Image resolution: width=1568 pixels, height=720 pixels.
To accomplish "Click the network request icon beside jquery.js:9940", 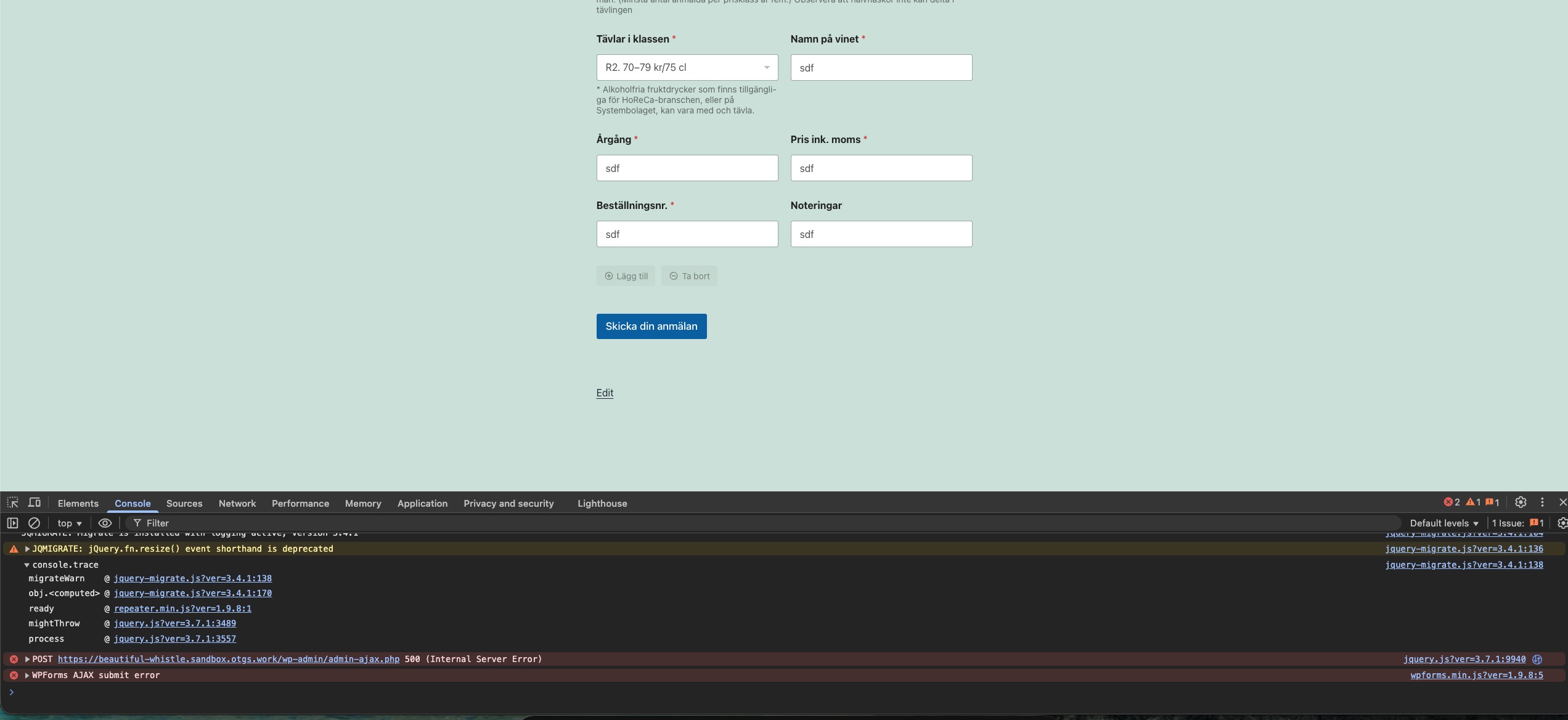I will (1537, 659).
